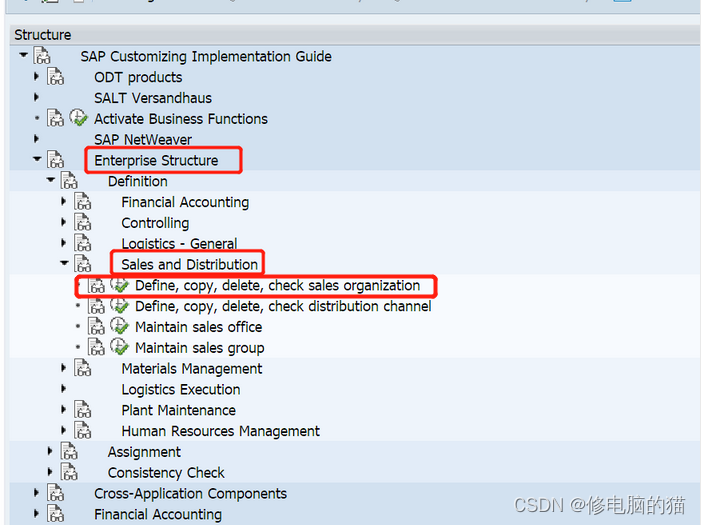Image resolution: width=701 pixels, height=525 pixels.
Task: Open documentation icon for Definition
Action: pyautogui.click(x=69, y=181)
